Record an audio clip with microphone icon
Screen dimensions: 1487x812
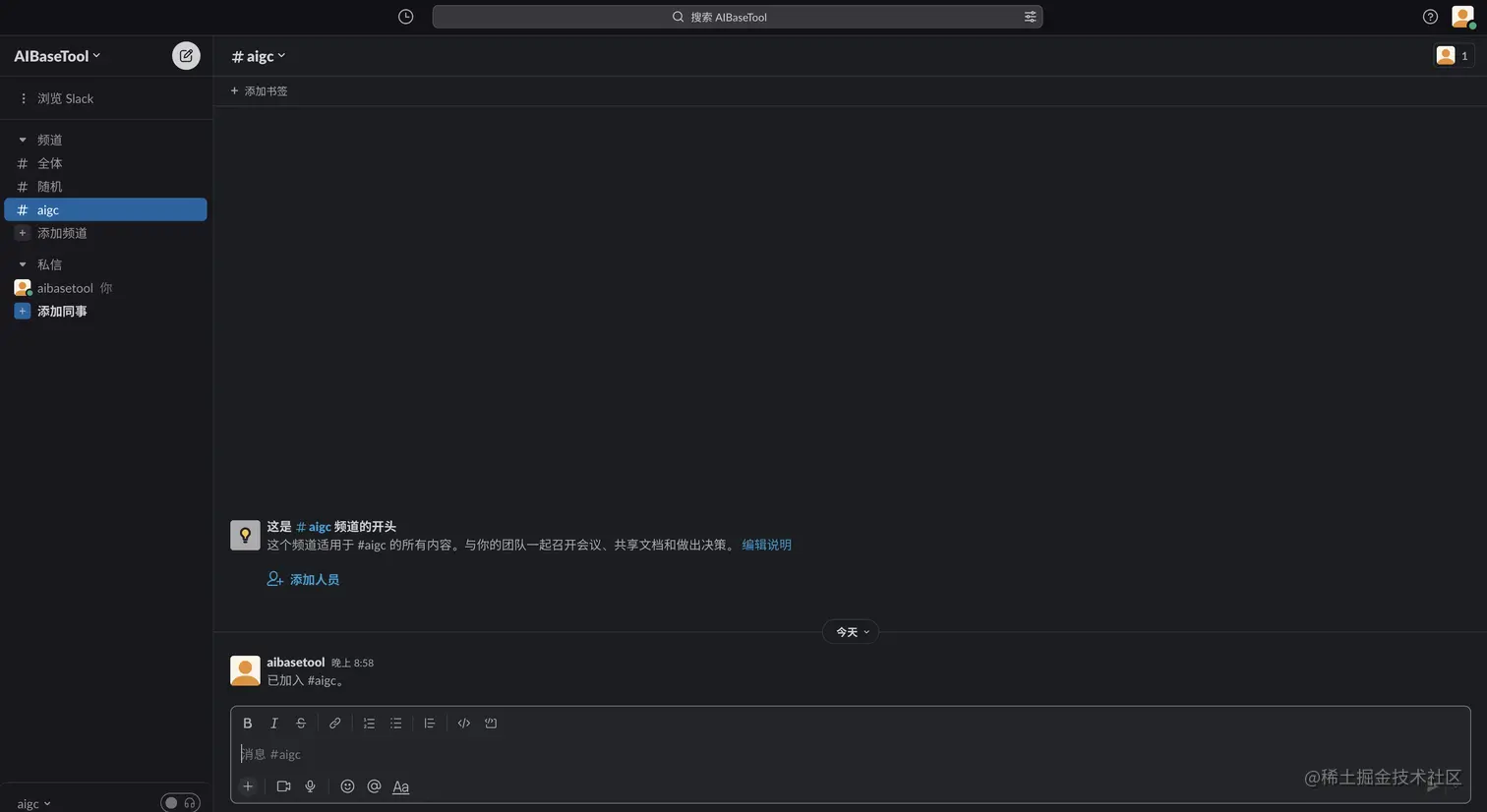[x=310, y=786]
